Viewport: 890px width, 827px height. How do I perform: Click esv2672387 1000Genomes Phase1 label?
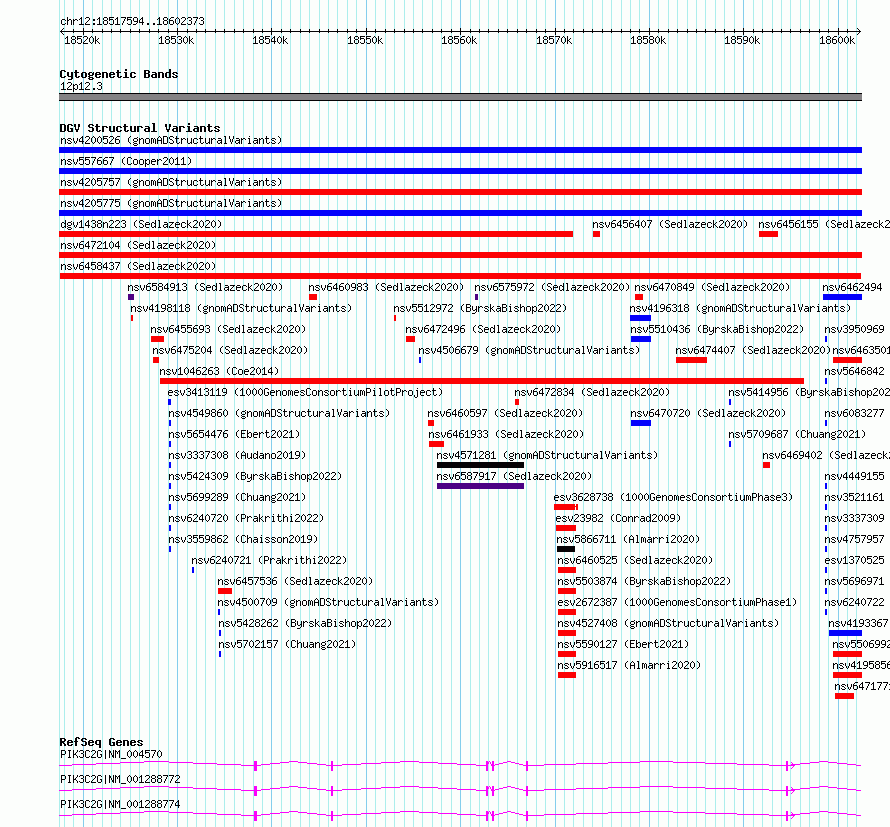(x=677, y=602)
